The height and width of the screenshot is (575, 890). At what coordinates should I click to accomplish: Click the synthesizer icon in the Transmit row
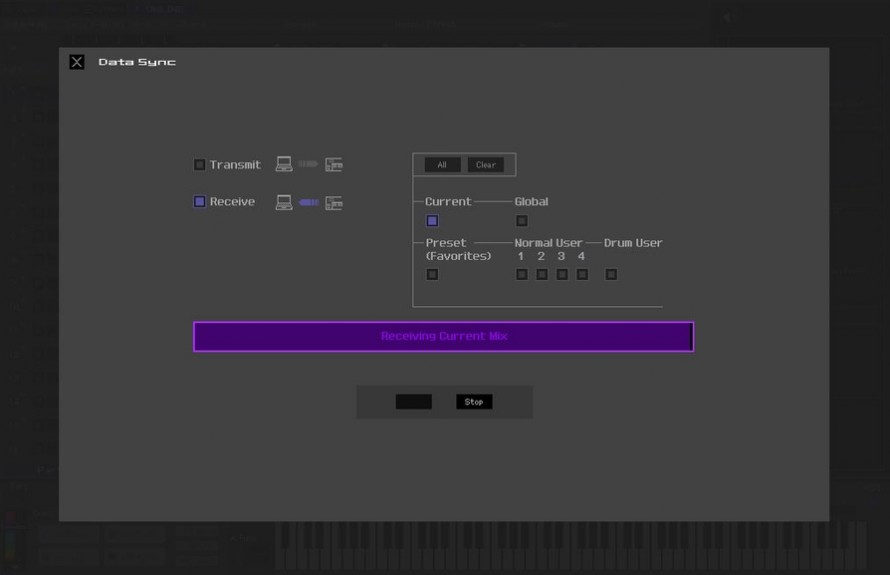pyautogui.click(x=334, y=164)
